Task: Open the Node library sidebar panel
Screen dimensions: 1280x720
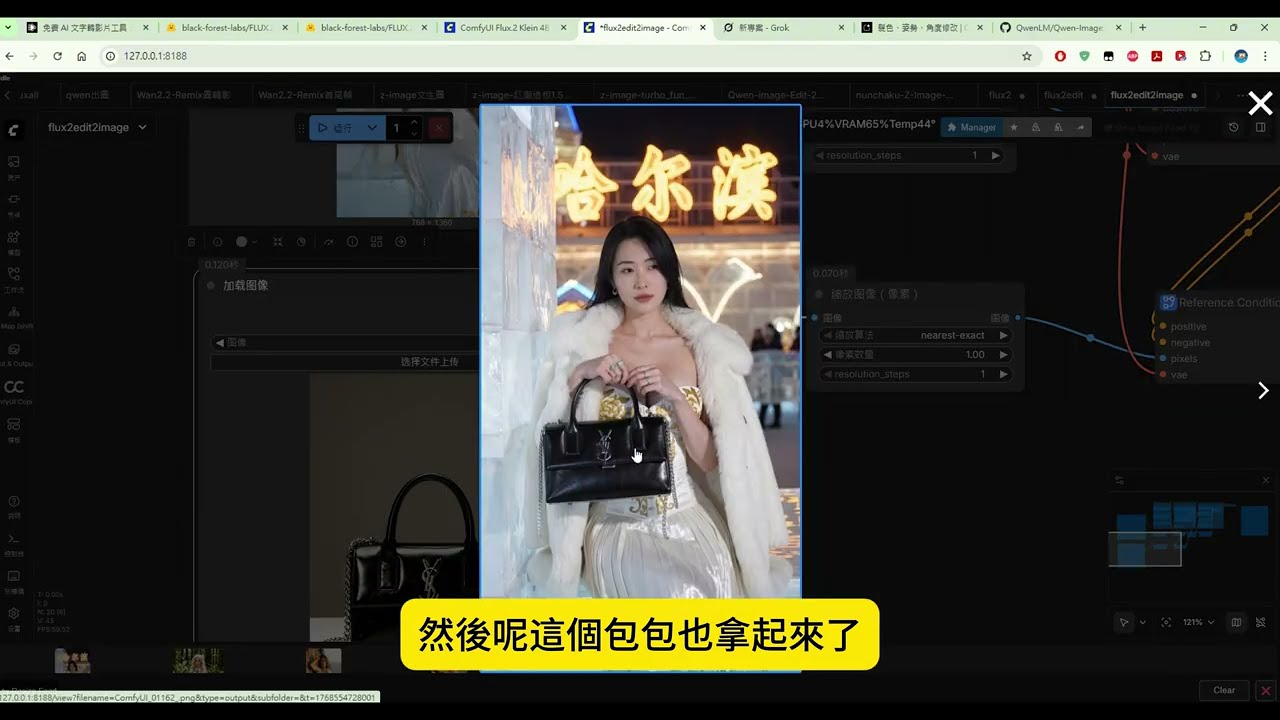Action: (14, 203)
